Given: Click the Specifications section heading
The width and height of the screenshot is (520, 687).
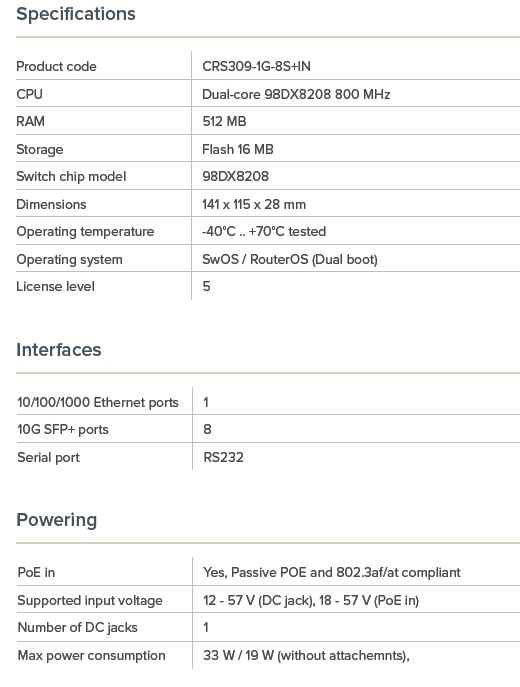Looking at the screenshot, I should click(76, 14).
